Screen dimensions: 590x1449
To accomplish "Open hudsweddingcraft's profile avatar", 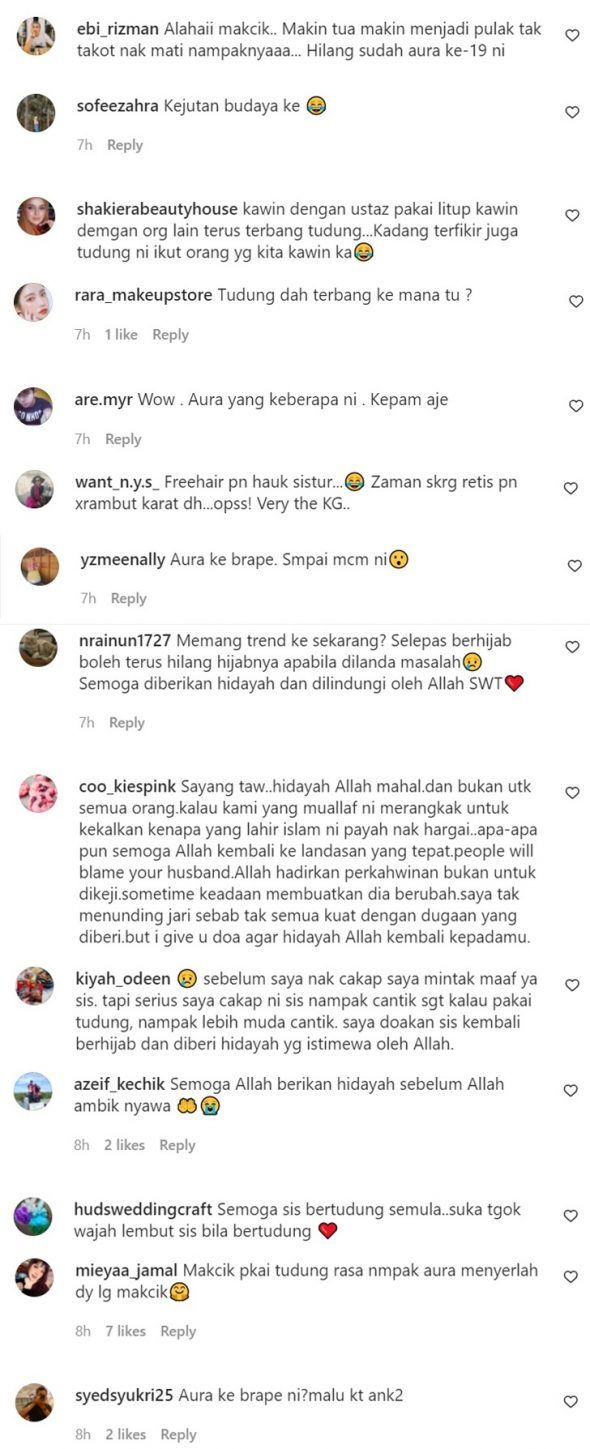I will pyautogui.click(x=34, y=1216).
